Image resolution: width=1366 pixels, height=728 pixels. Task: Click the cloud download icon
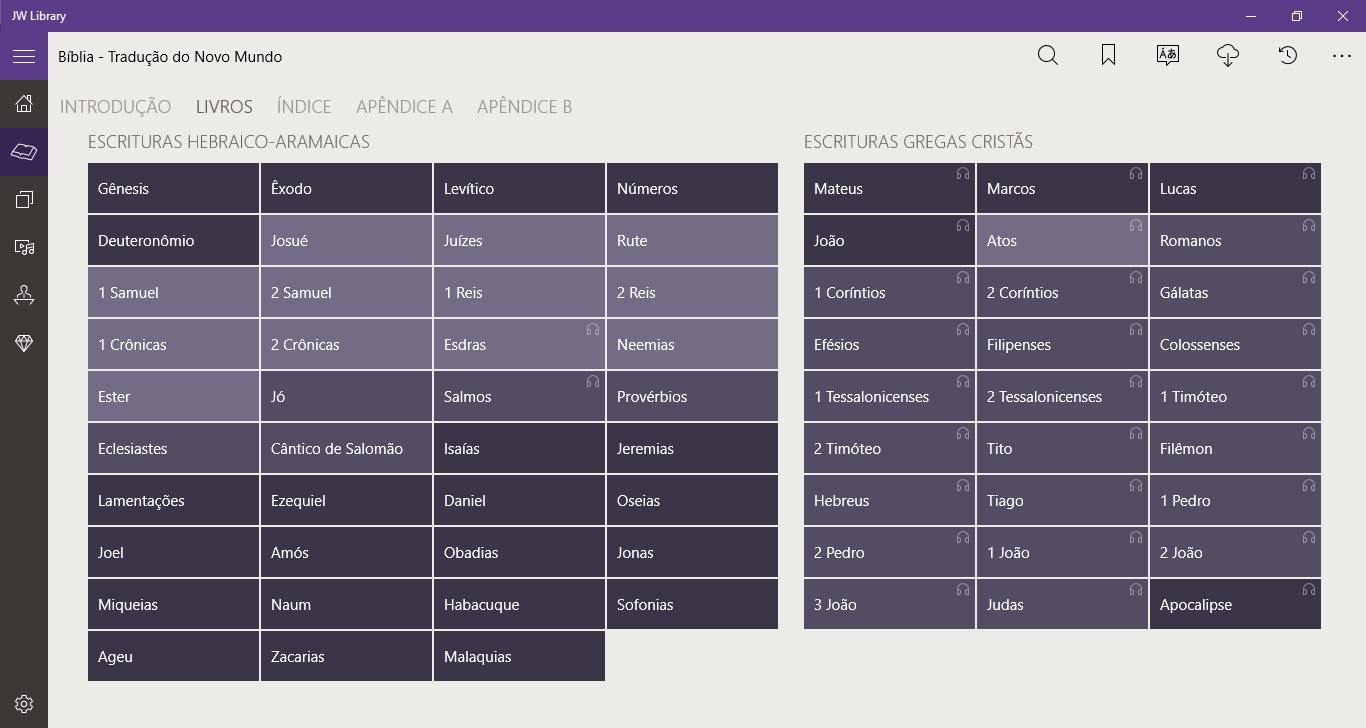[1228, 56]
